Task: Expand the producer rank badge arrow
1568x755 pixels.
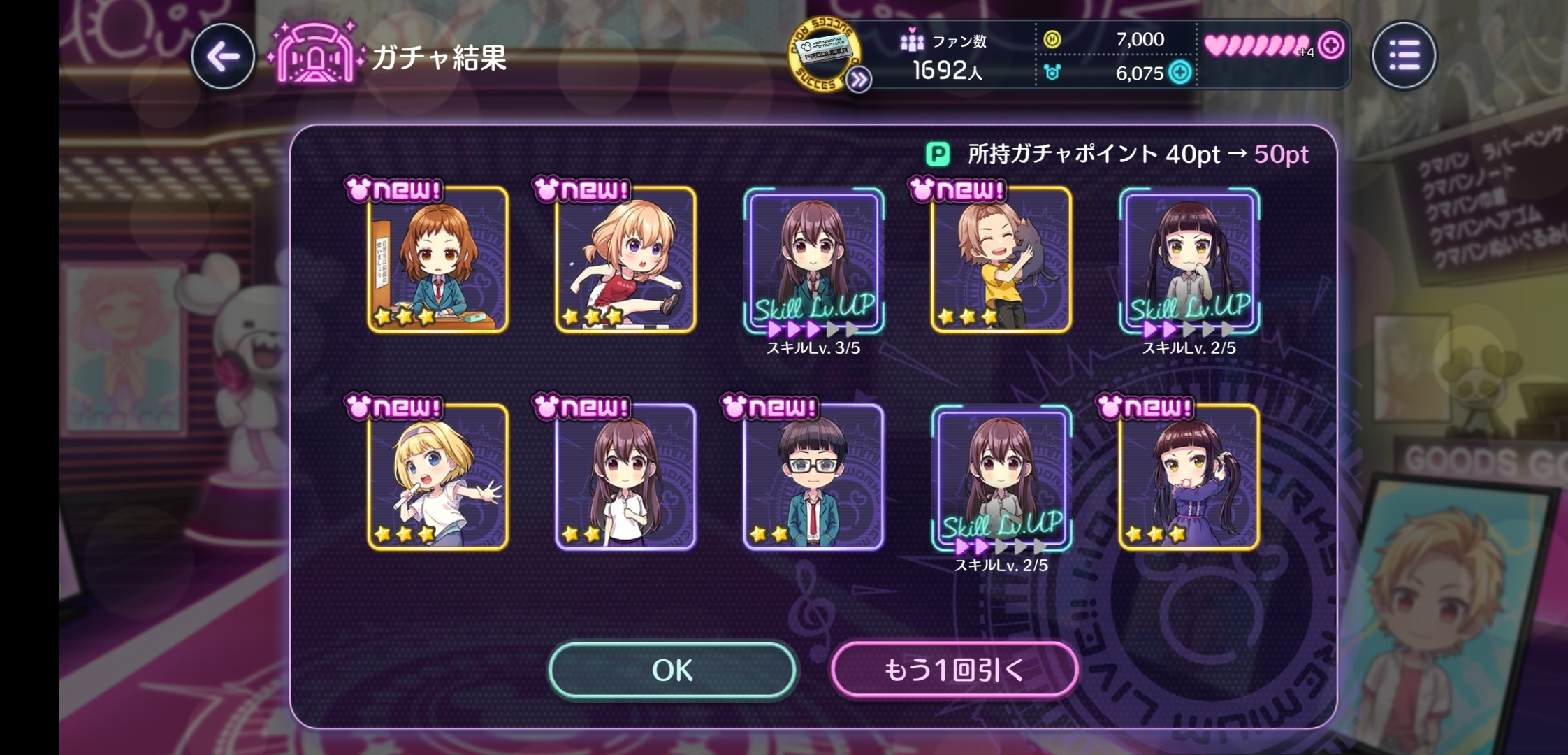Action: [859, 80]
